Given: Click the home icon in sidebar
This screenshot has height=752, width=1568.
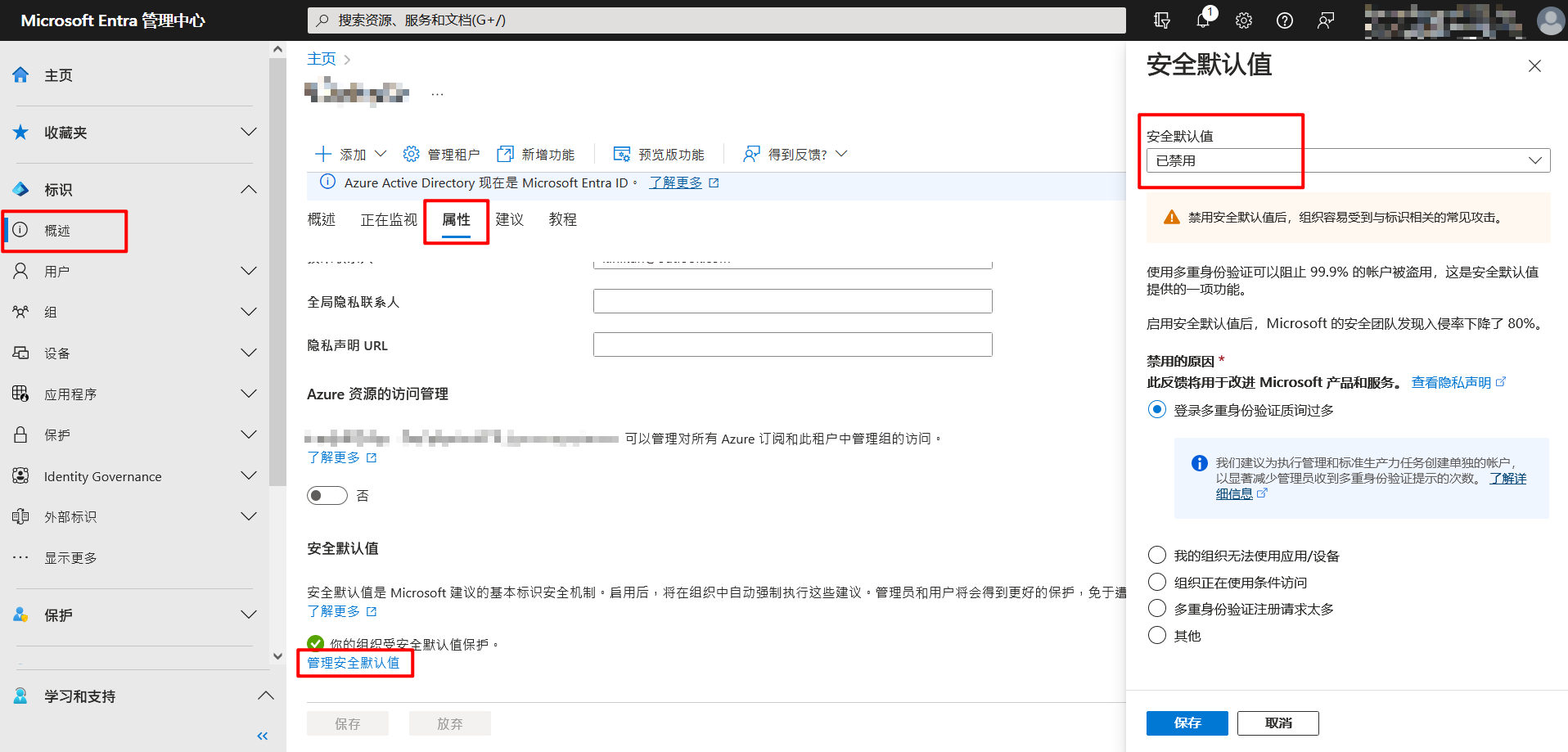Looking at the screenshot, I should (x=21, y=75).
